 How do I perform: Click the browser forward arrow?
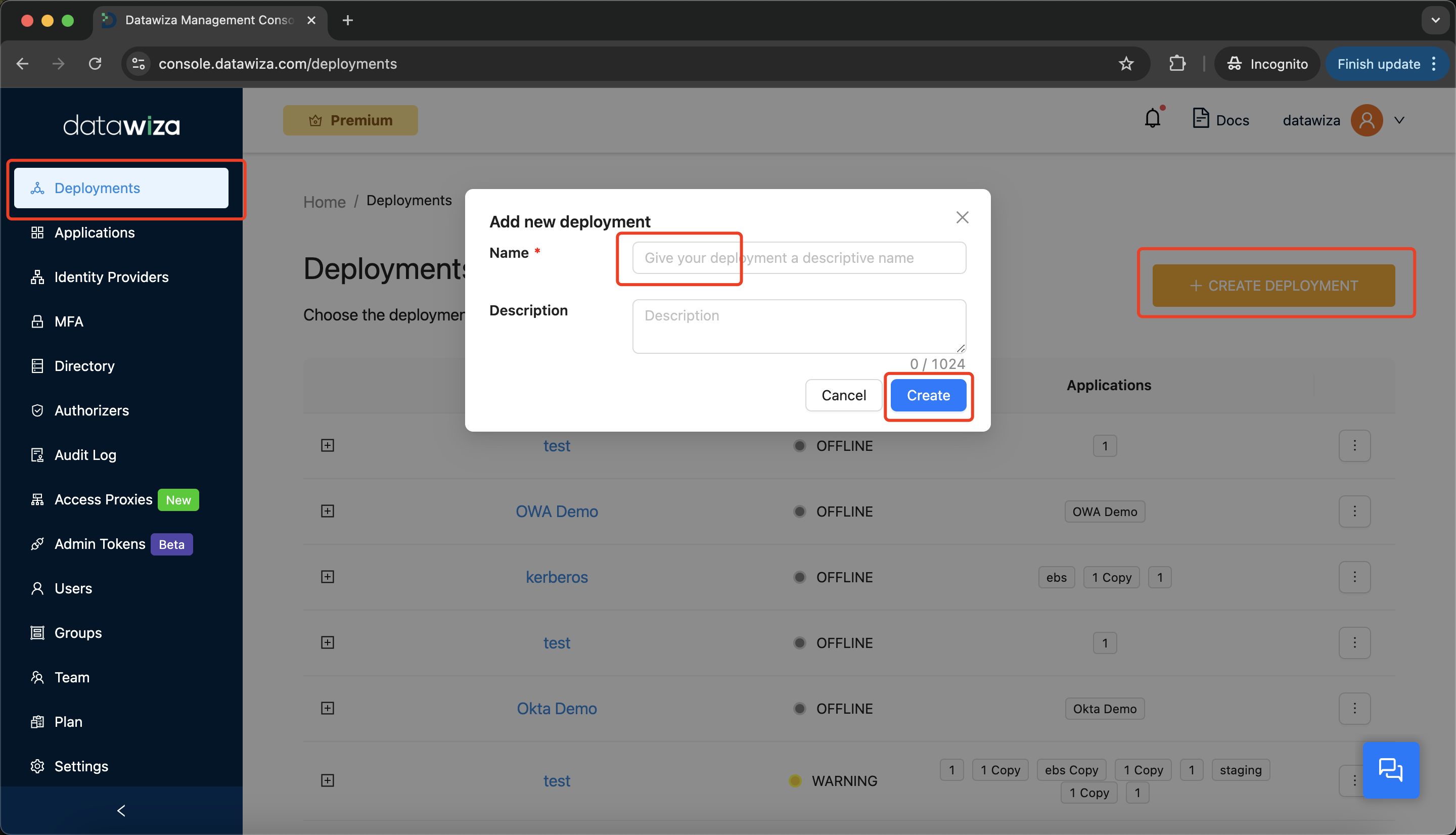tap(59, 64)
